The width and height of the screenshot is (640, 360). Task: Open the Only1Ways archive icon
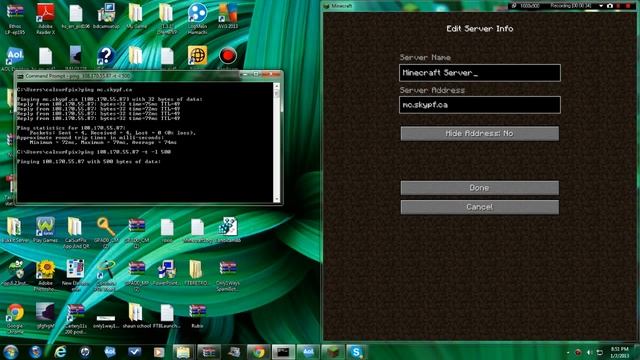pyautogui.click(x=228, y=276)
